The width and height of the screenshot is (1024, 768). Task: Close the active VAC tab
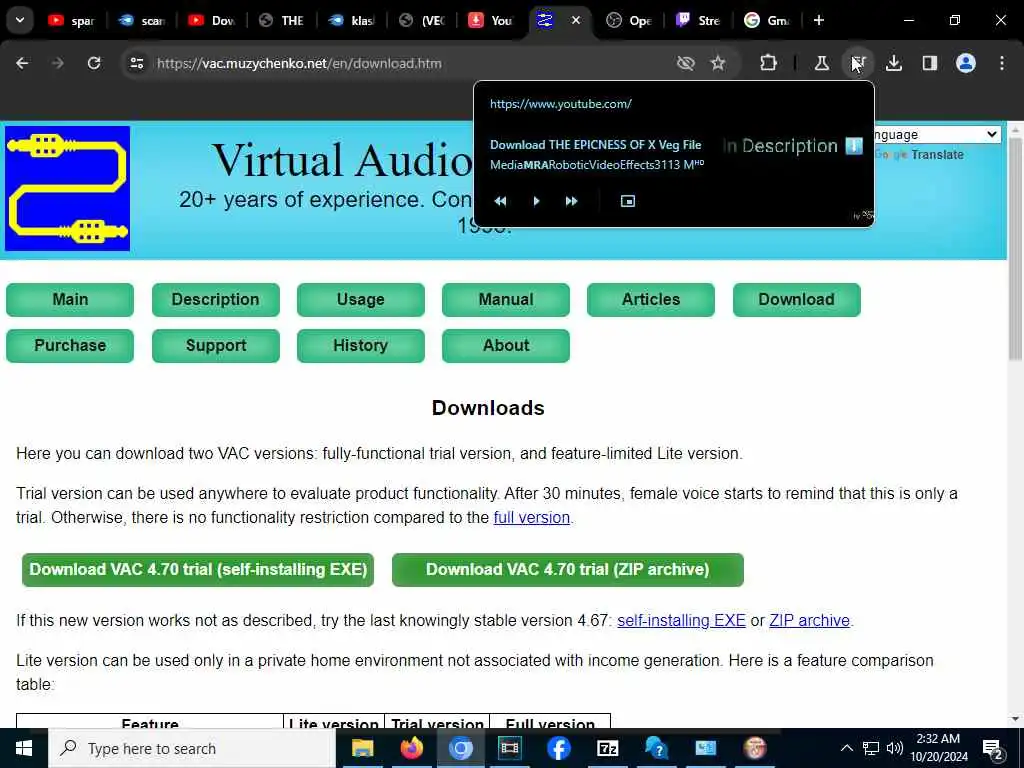575,20
